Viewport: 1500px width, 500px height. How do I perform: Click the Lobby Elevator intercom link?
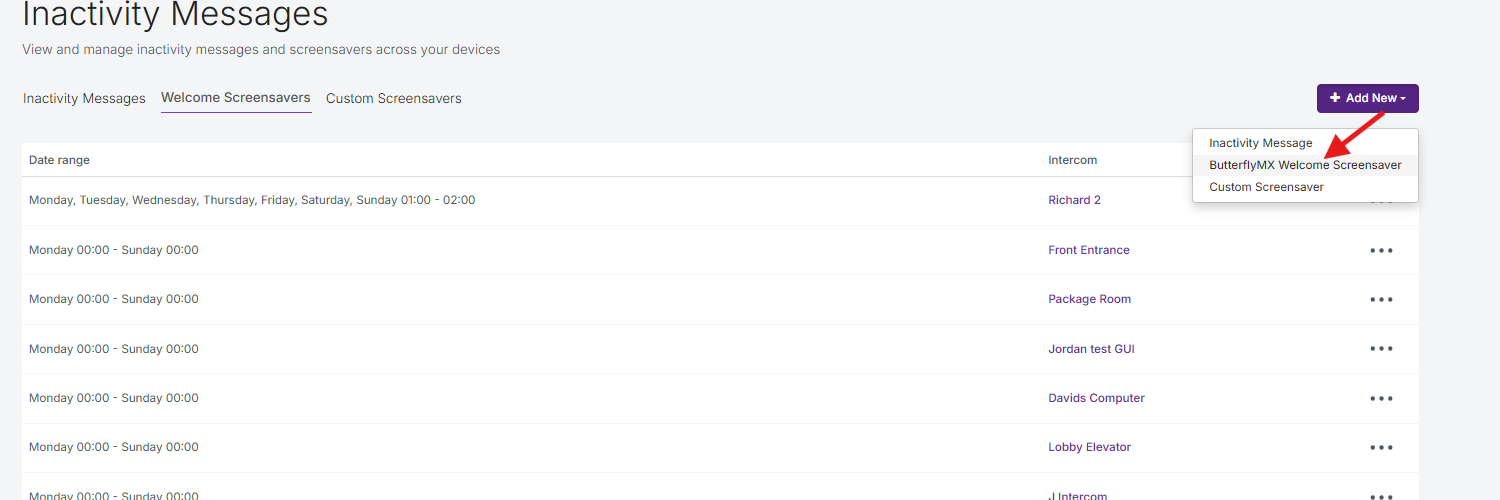tap(1089, 447)
